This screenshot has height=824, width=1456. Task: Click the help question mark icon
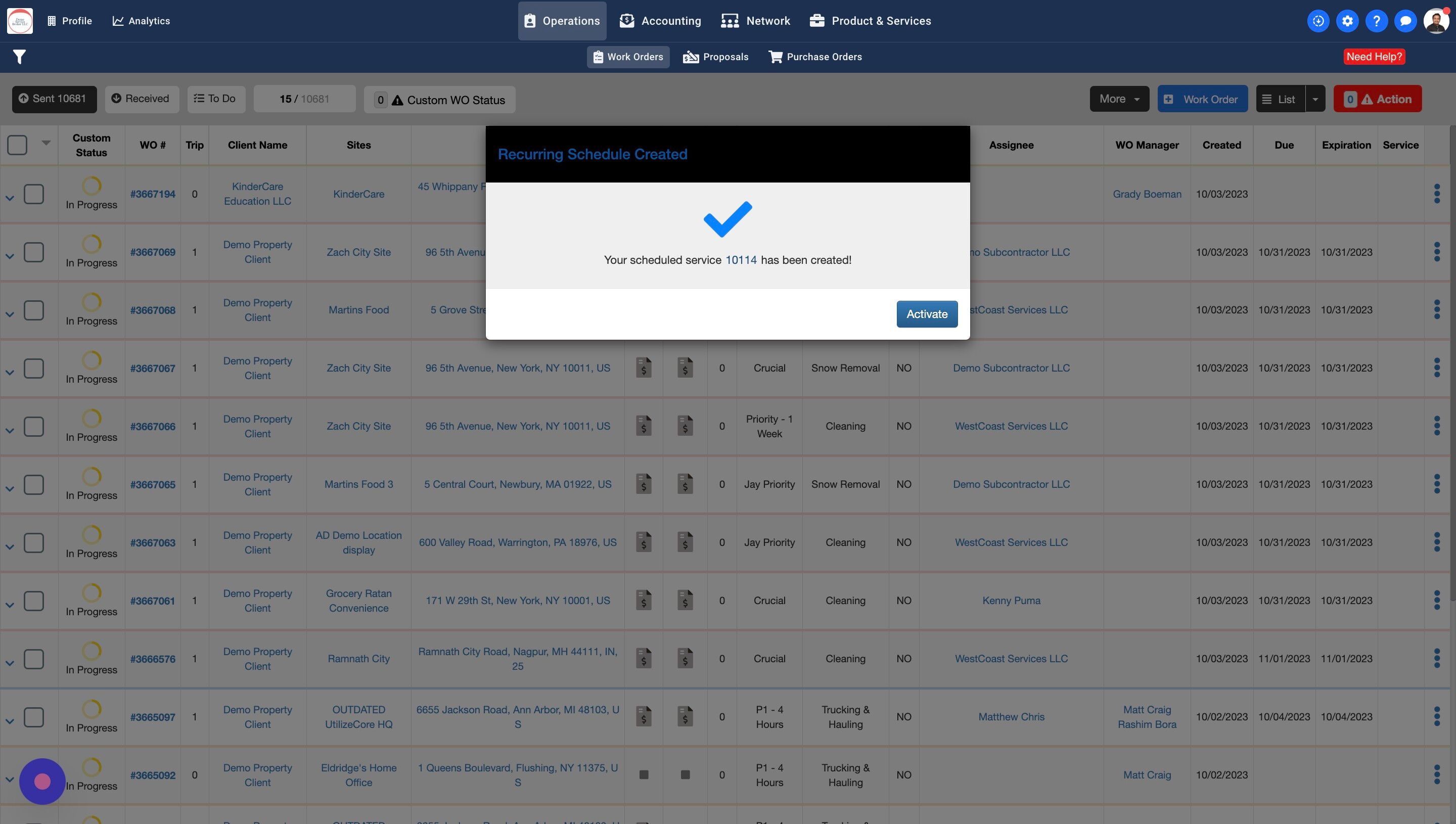point(1376,21)
